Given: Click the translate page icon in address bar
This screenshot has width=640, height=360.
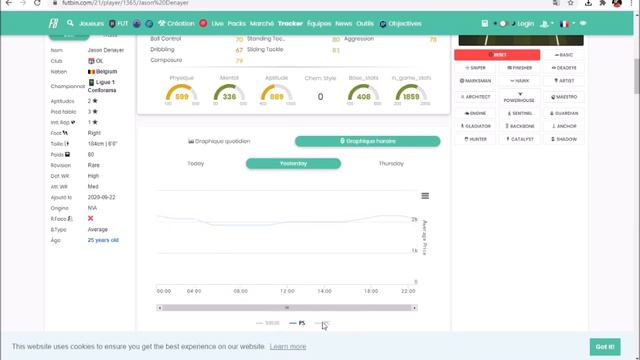Looking at the screenshot, I should click(x=556, y=3).
